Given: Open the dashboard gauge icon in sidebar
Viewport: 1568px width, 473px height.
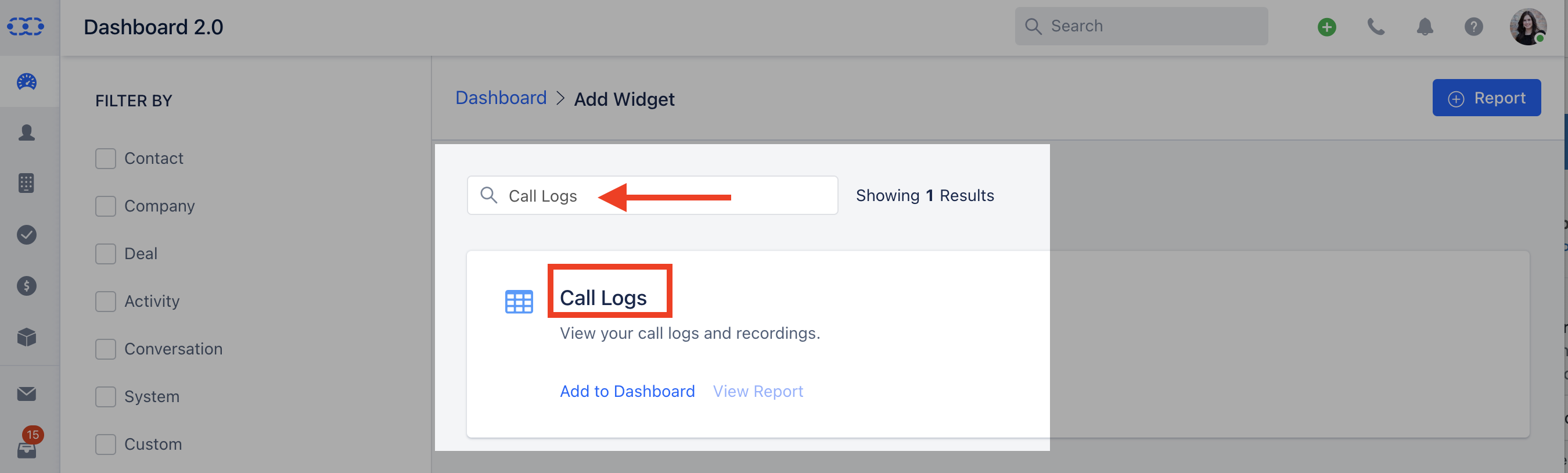Looking at the screenshot, I should pyautogui.click(x=27, y=81).
